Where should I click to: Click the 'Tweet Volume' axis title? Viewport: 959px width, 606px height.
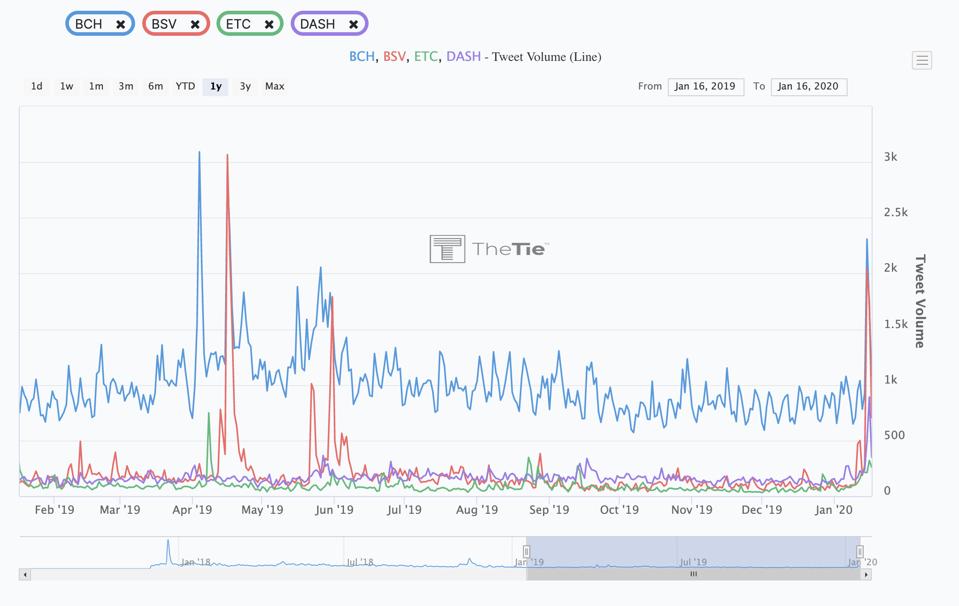920,301
